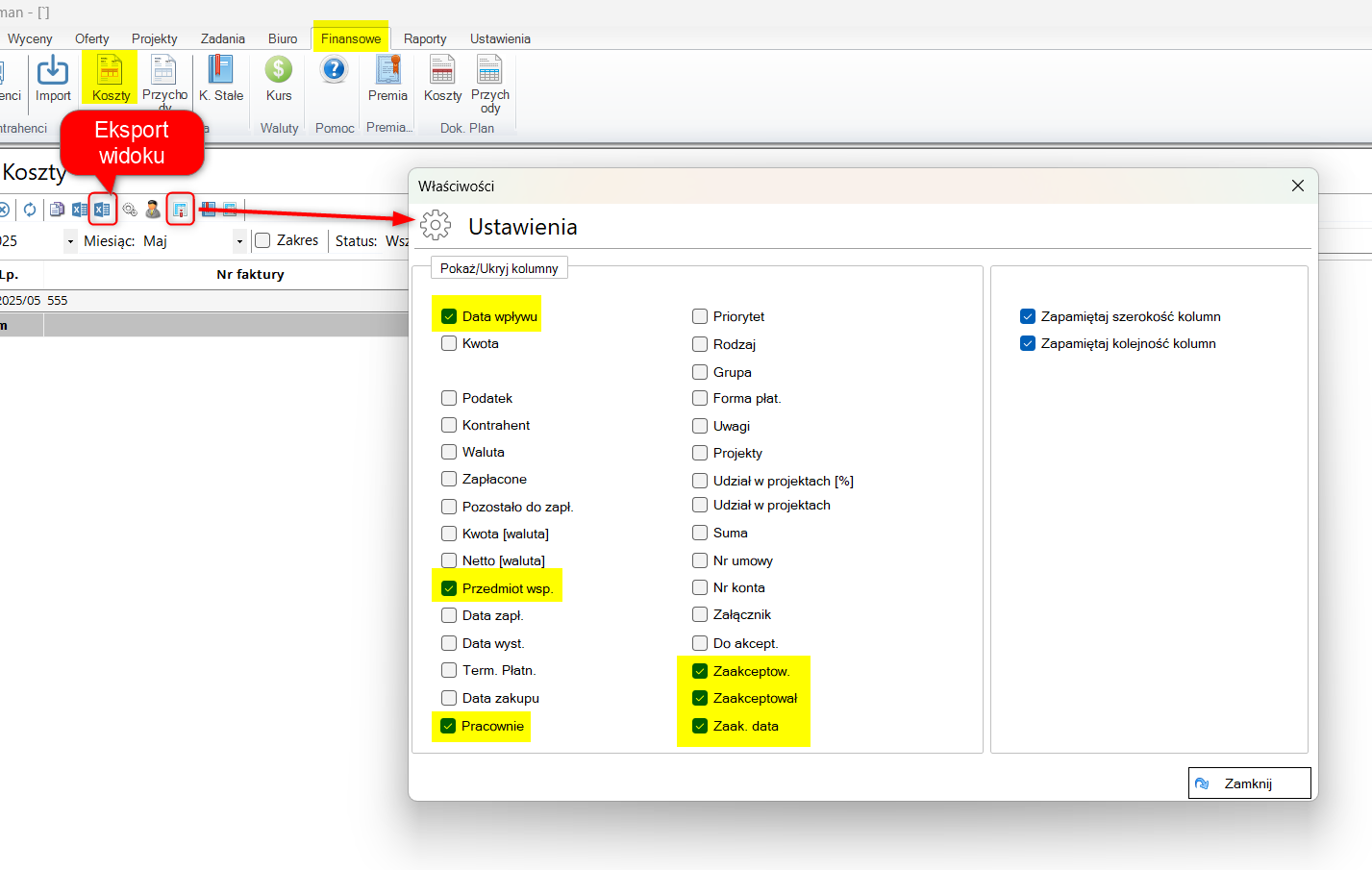Open Przychody in the Dok. Plan group
The width and height of the screenshot is (1372, 870).
pyautogui.click(x=490, y=85)
